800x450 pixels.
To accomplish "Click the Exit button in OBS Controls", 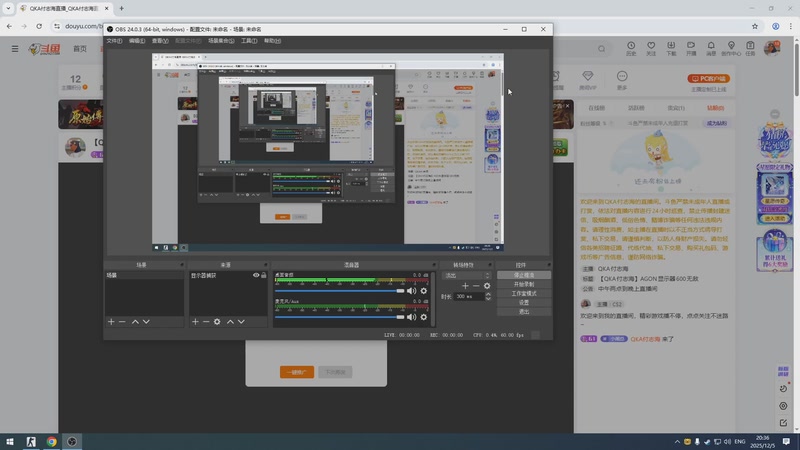I will coord(524,312).
